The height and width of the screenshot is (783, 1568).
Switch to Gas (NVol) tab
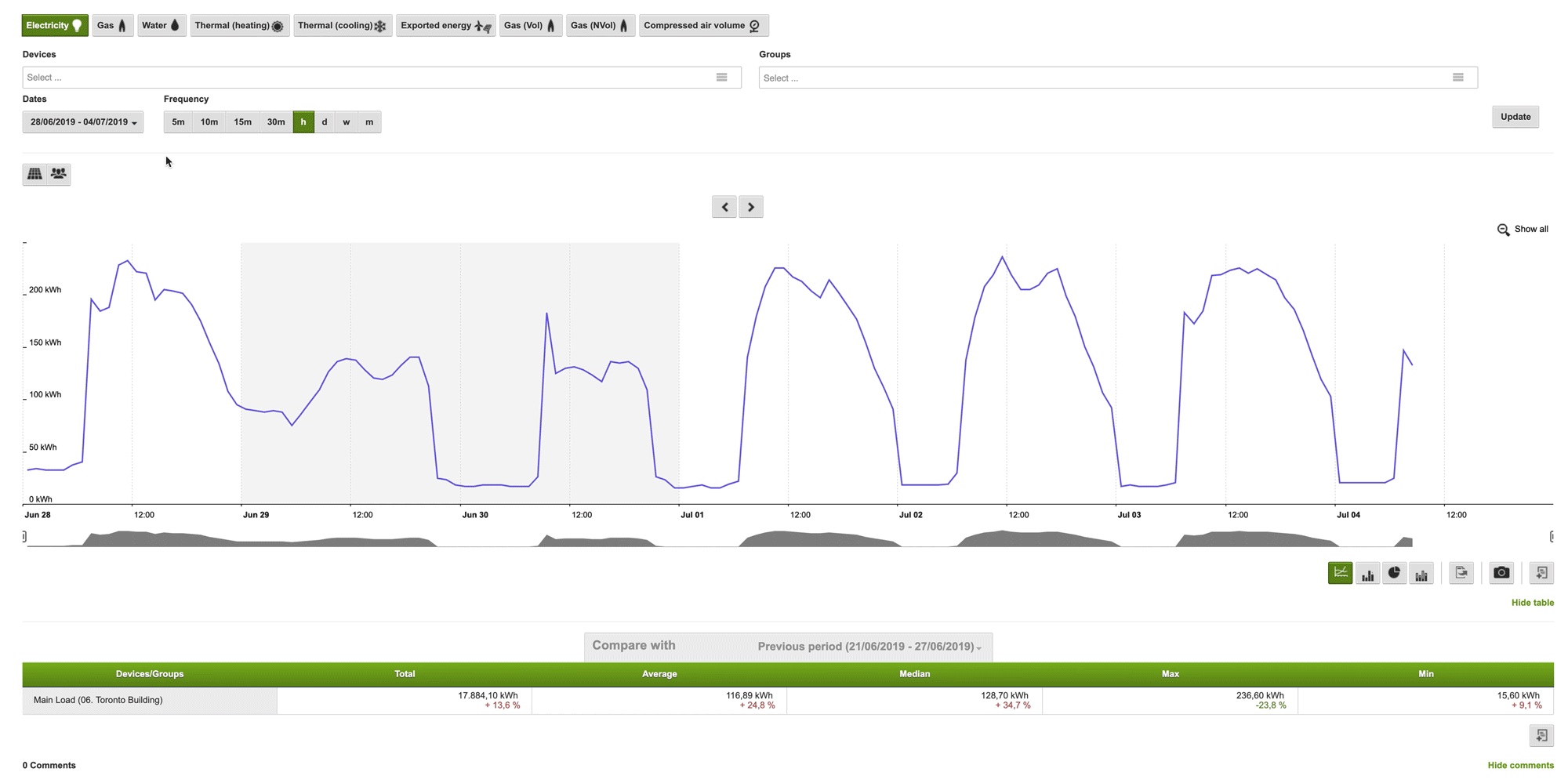[601, 26]
